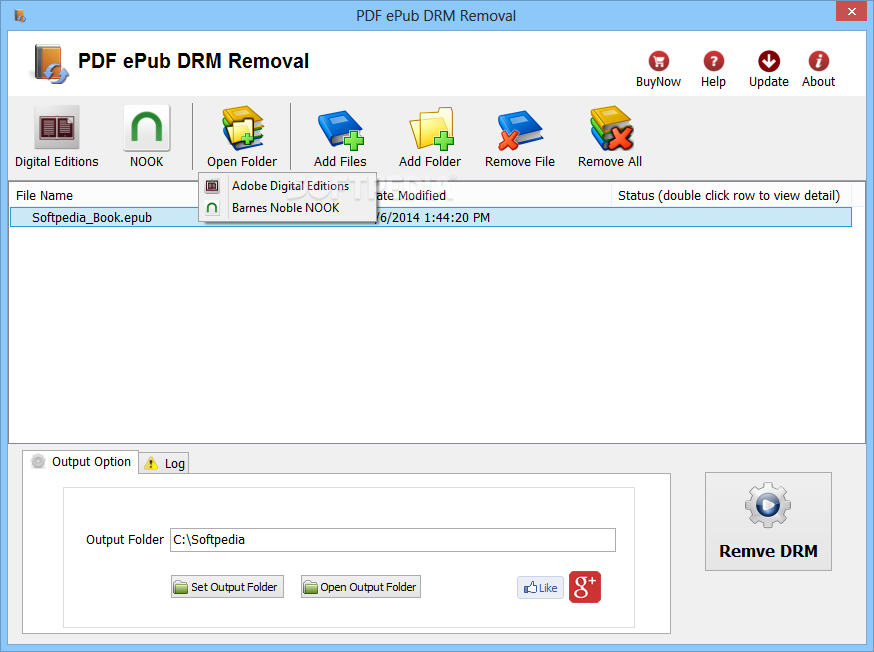Screen dimensions: 874x652
Task: Select the NOOK toolbar icon
Action: point(147,137)
